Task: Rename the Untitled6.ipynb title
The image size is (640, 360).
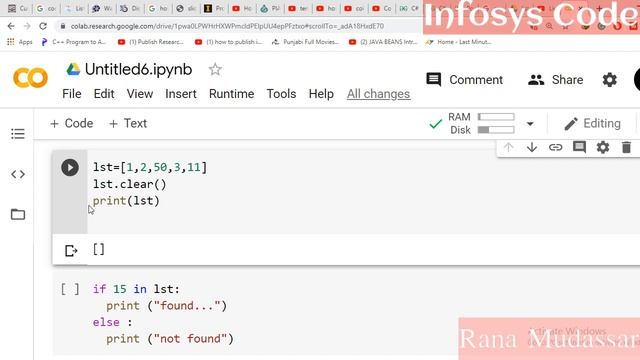Action: [138, 69]
